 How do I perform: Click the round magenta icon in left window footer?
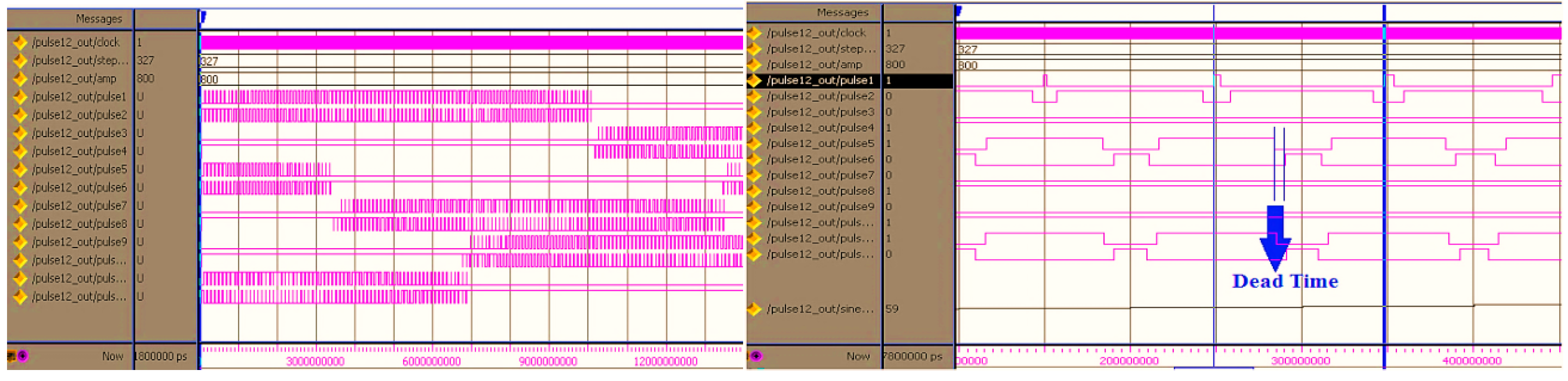click(x=22, y=356)
